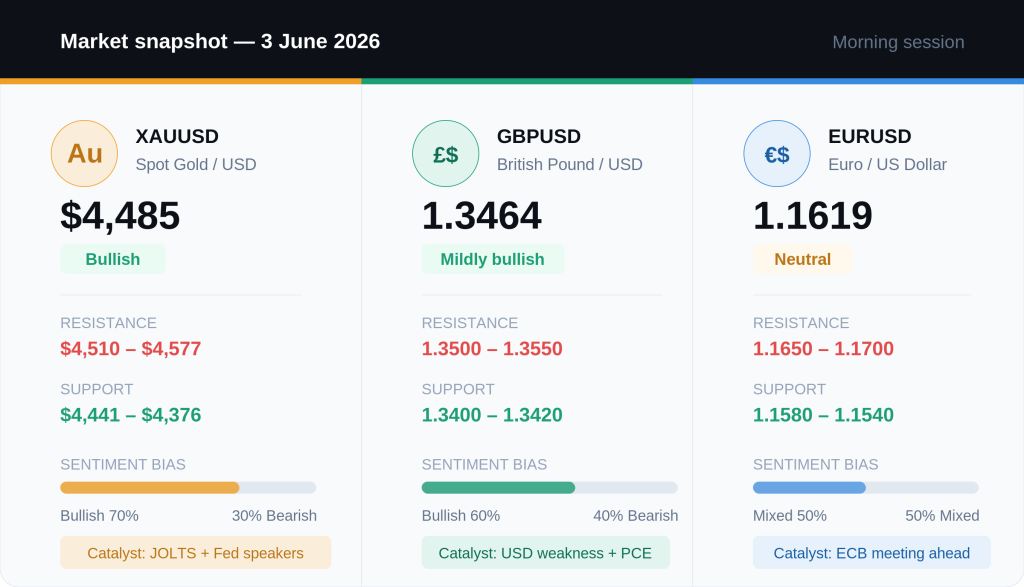Click the GBPUSD green sentiment bar
The height and width of the screenshot is (587, 1024).
[x=550, y=488]
